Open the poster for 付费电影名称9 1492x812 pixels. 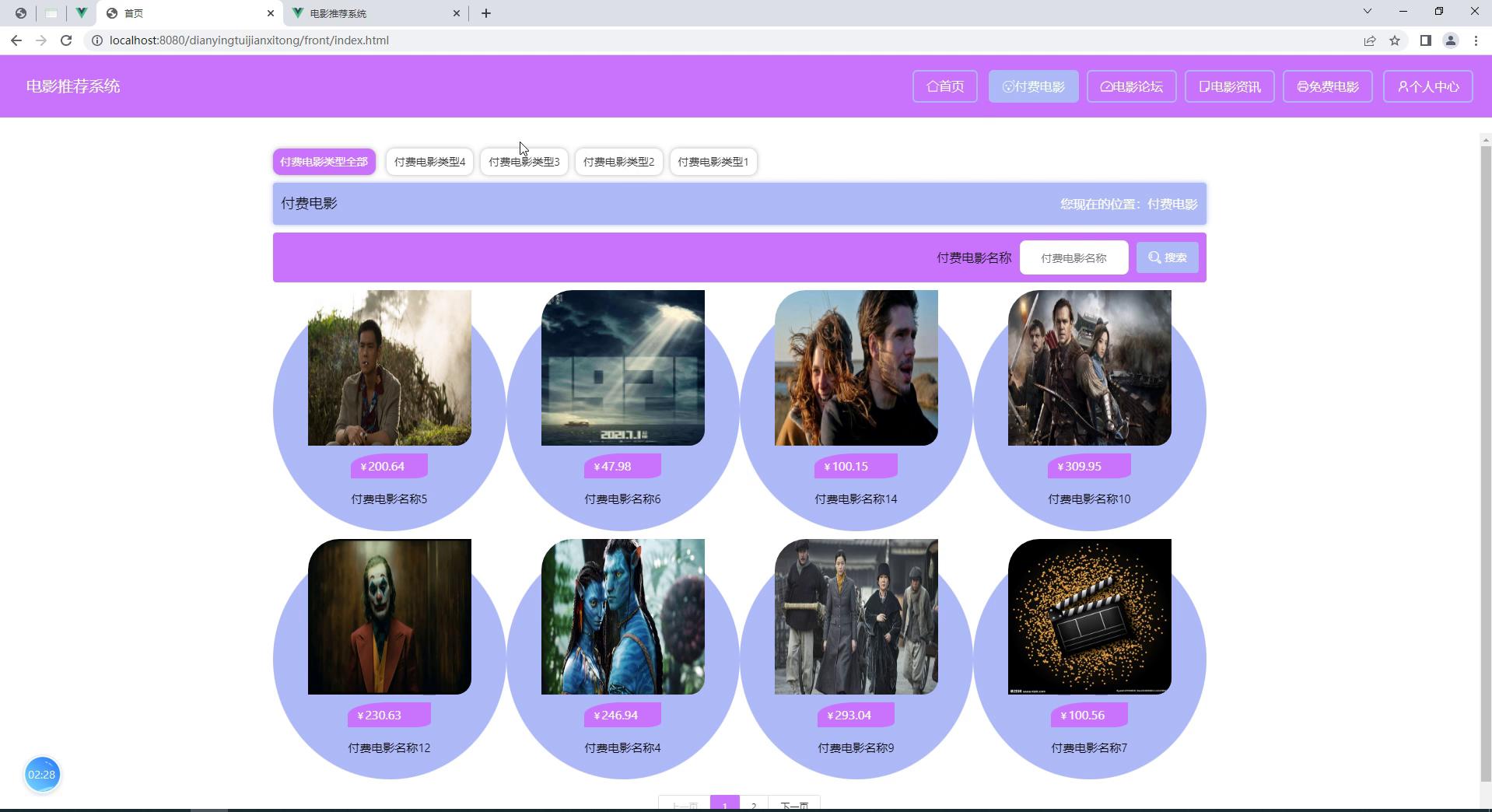856,617
